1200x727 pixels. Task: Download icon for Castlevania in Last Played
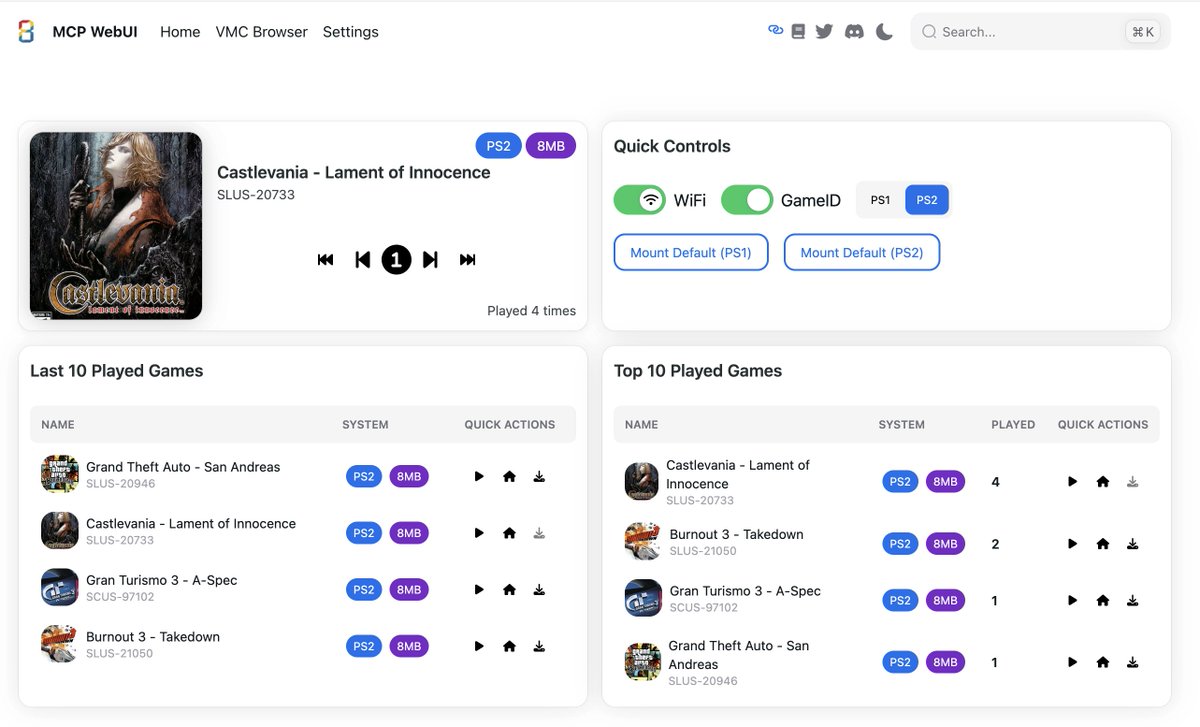(539, 533)
